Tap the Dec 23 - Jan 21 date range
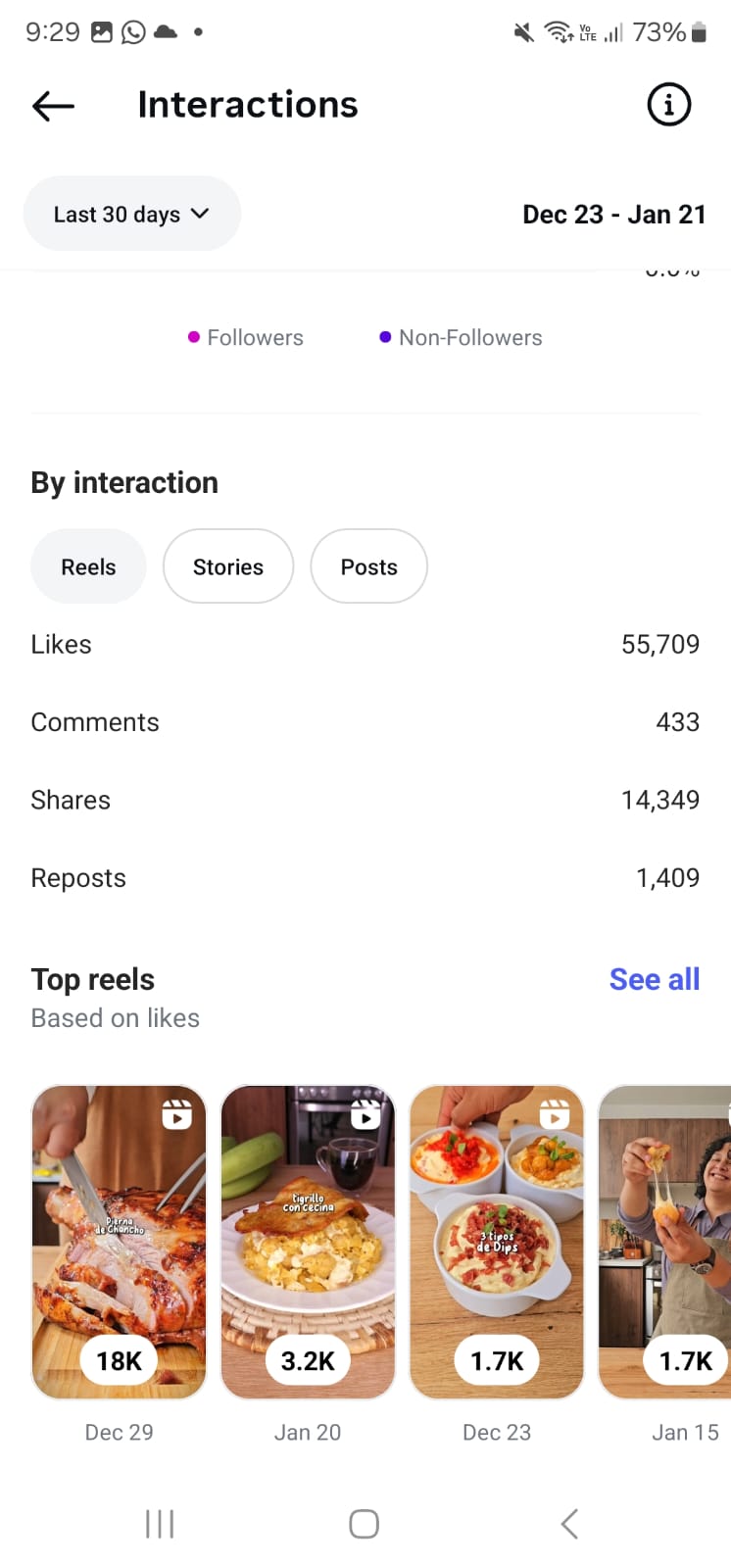Screen dimensions: 731x1568 tap(613, 215)
